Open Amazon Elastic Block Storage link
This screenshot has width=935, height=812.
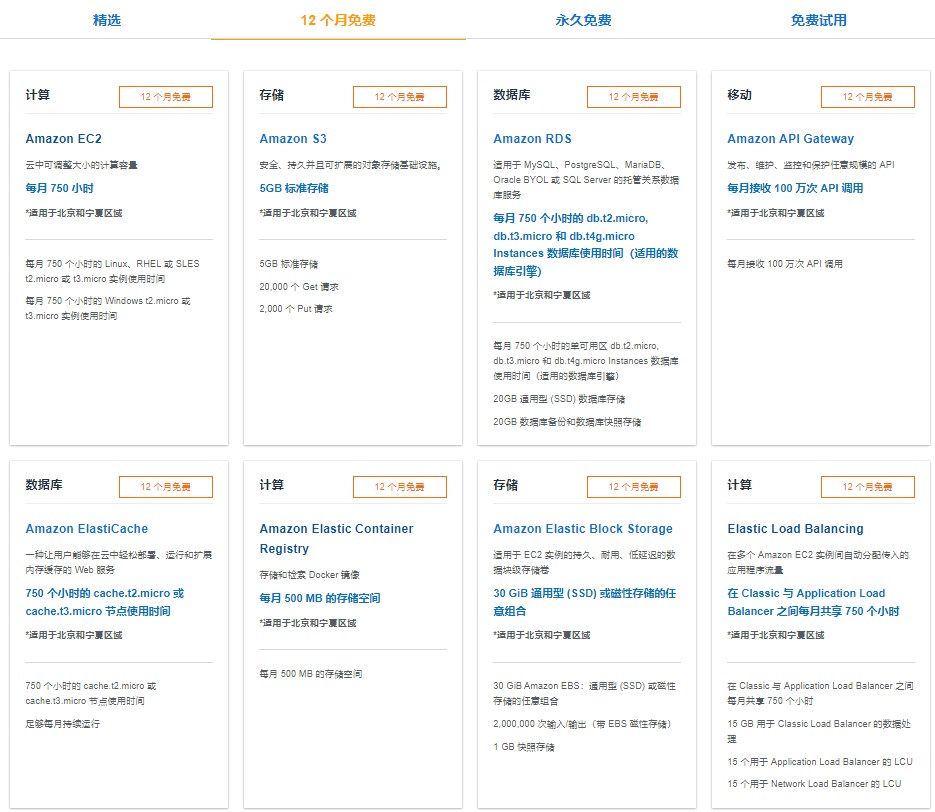tap(583, 529)
